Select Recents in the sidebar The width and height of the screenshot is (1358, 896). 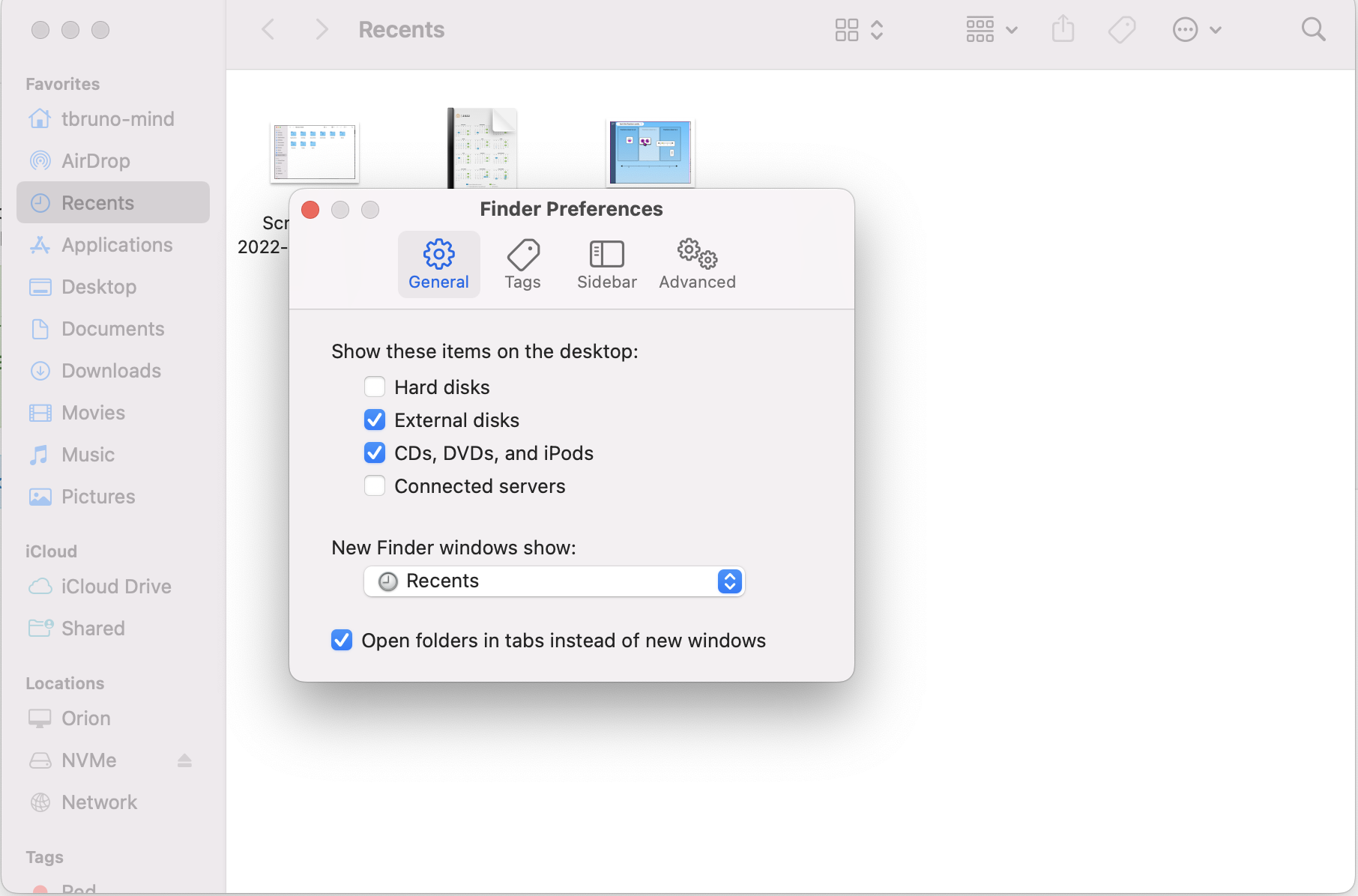coord(113,202)
